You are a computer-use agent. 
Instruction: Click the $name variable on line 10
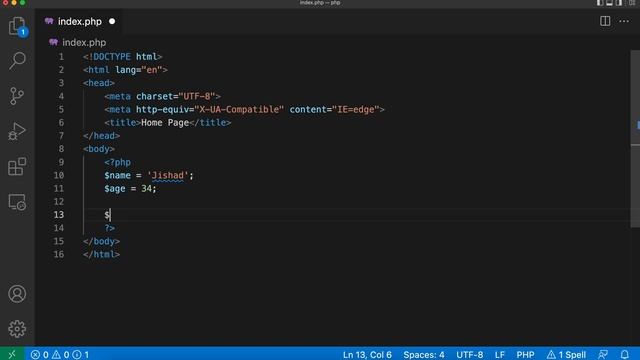[x=118, y=176]
